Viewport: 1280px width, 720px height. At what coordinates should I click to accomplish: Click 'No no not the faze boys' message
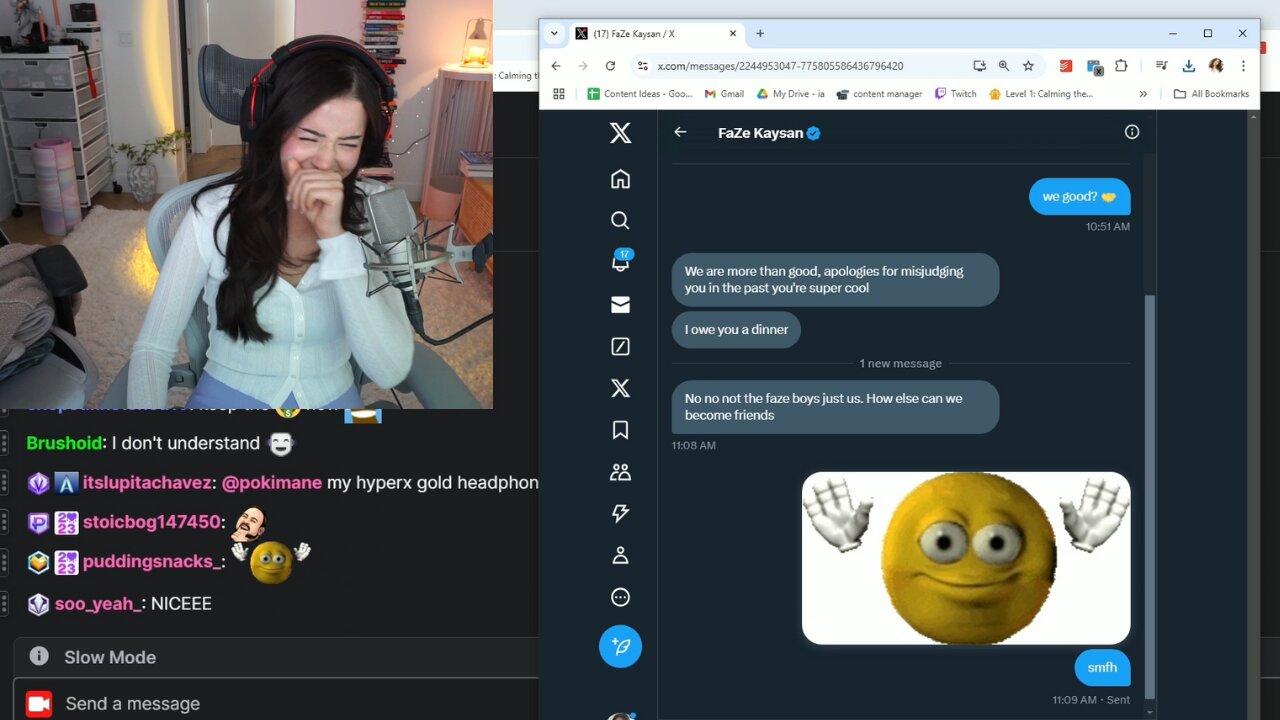coord(835,406)
